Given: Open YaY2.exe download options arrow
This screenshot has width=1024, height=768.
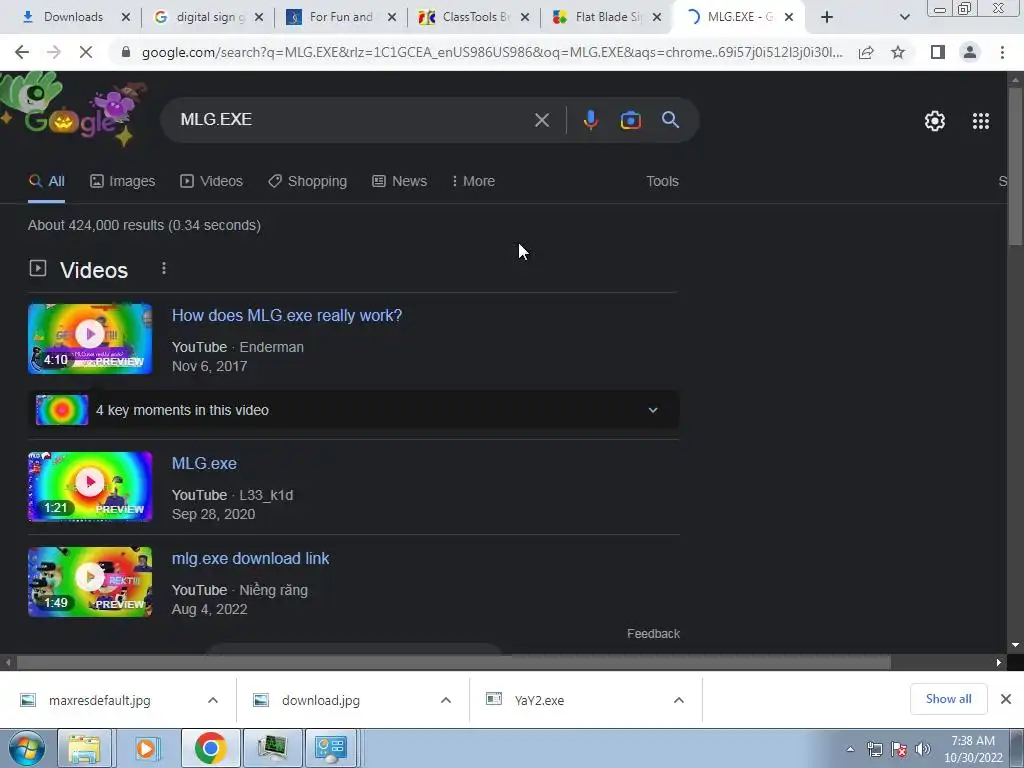Looking at the screenshot, I should pyautogui.click(x=679, y=700).
